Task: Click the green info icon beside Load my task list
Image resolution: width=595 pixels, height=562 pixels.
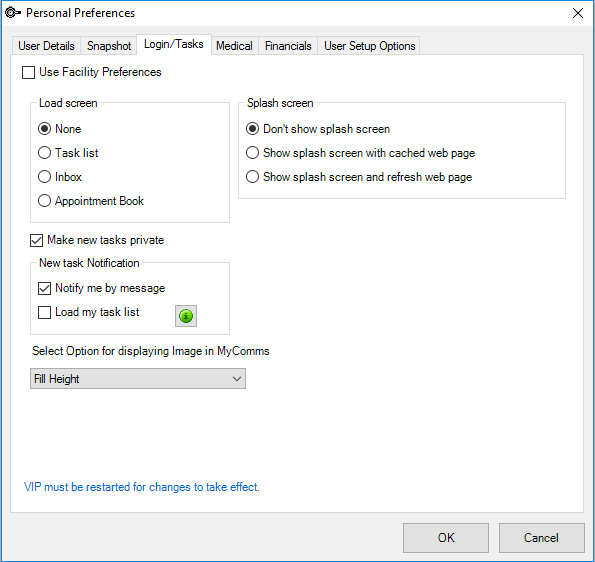Action: 186,316
